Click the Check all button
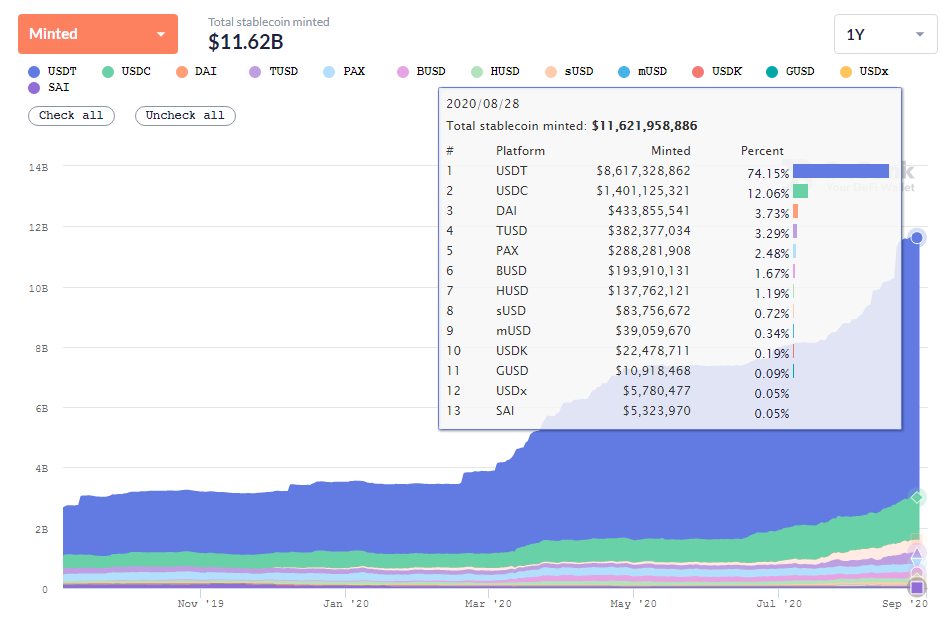The image size is (949, 629). point(71,116)
